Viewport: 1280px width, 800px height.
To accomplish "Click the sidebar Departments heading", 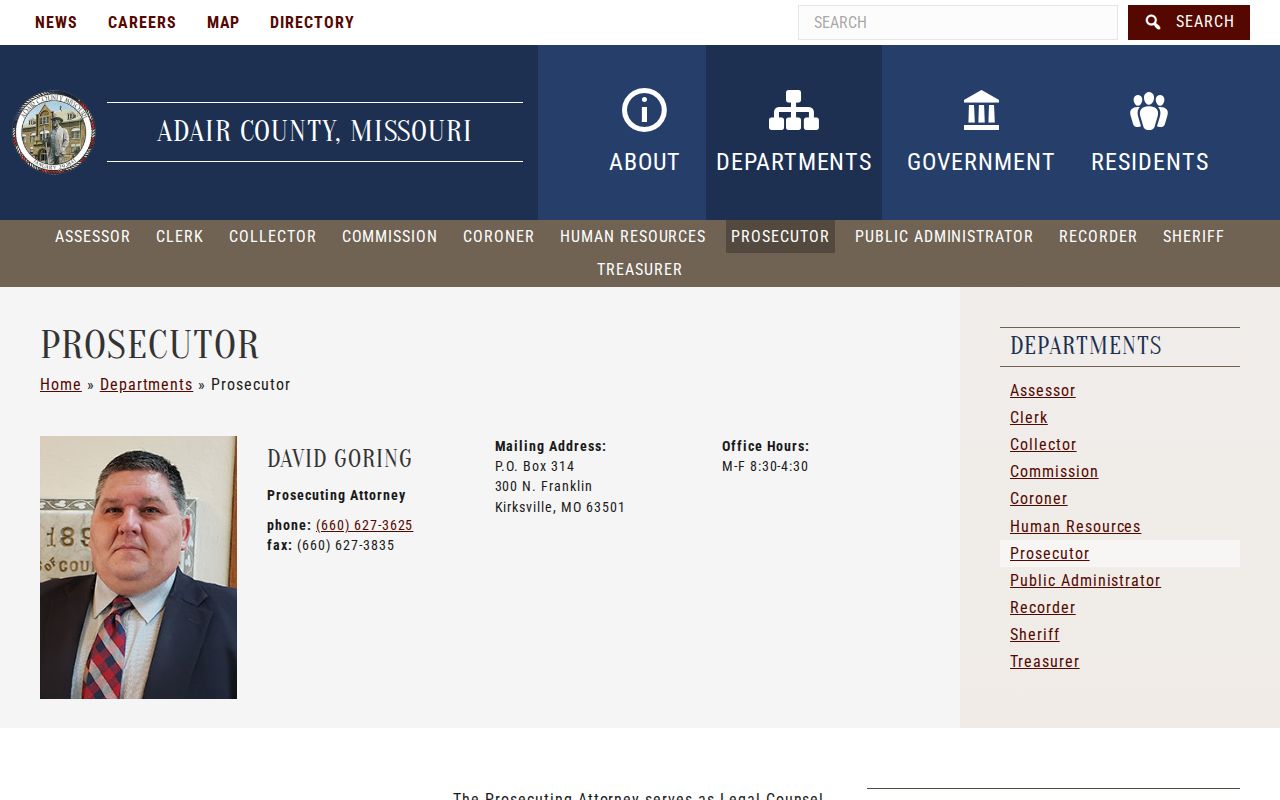I will [x=1086, y=346].
